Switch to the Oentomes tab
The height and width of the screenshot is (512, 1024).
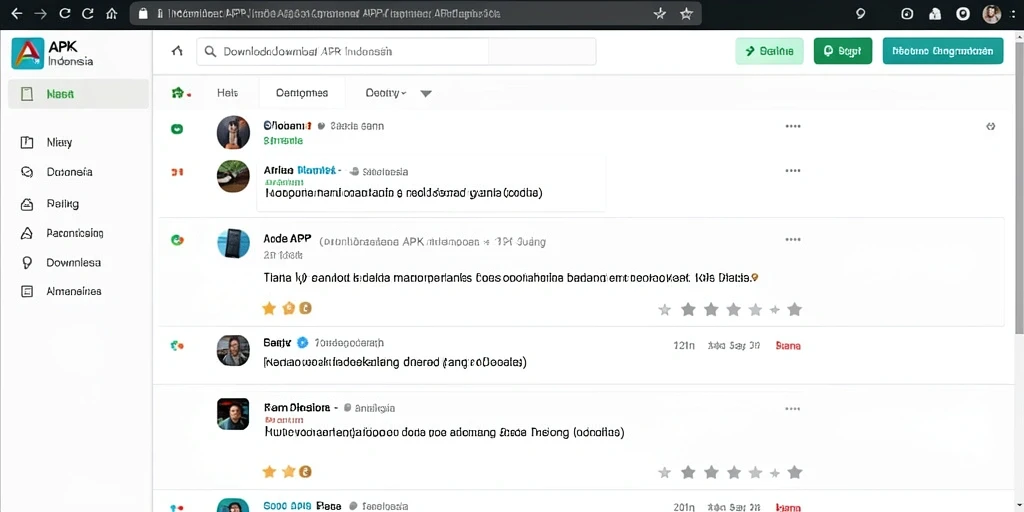(x=302, y=93)
